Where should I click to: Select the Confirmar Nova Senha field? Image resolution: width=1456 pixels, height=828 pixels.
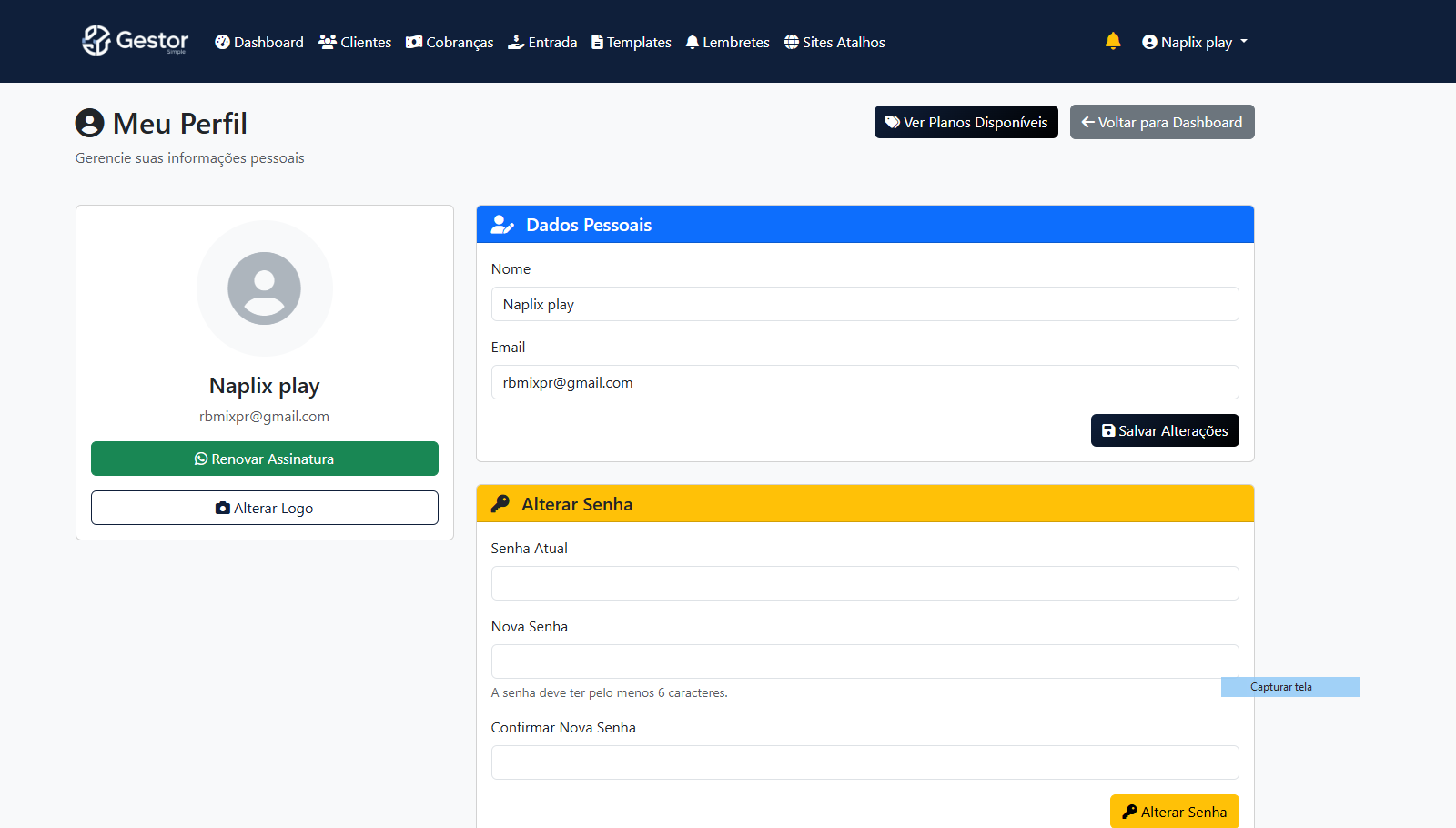[864, 762]
